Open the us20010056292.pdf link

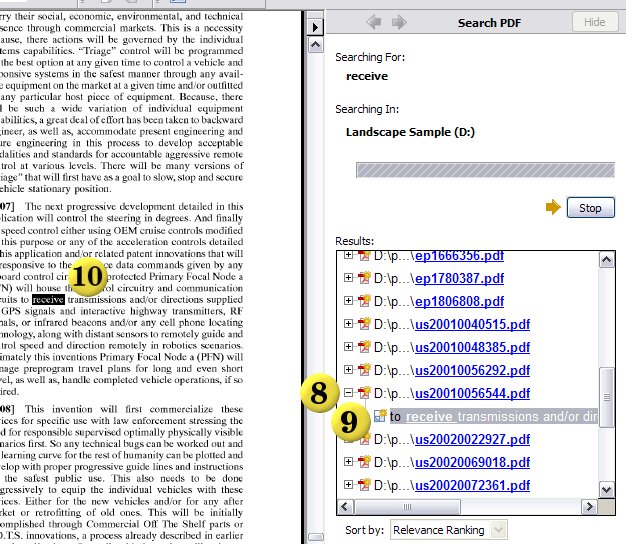[473, 370]
